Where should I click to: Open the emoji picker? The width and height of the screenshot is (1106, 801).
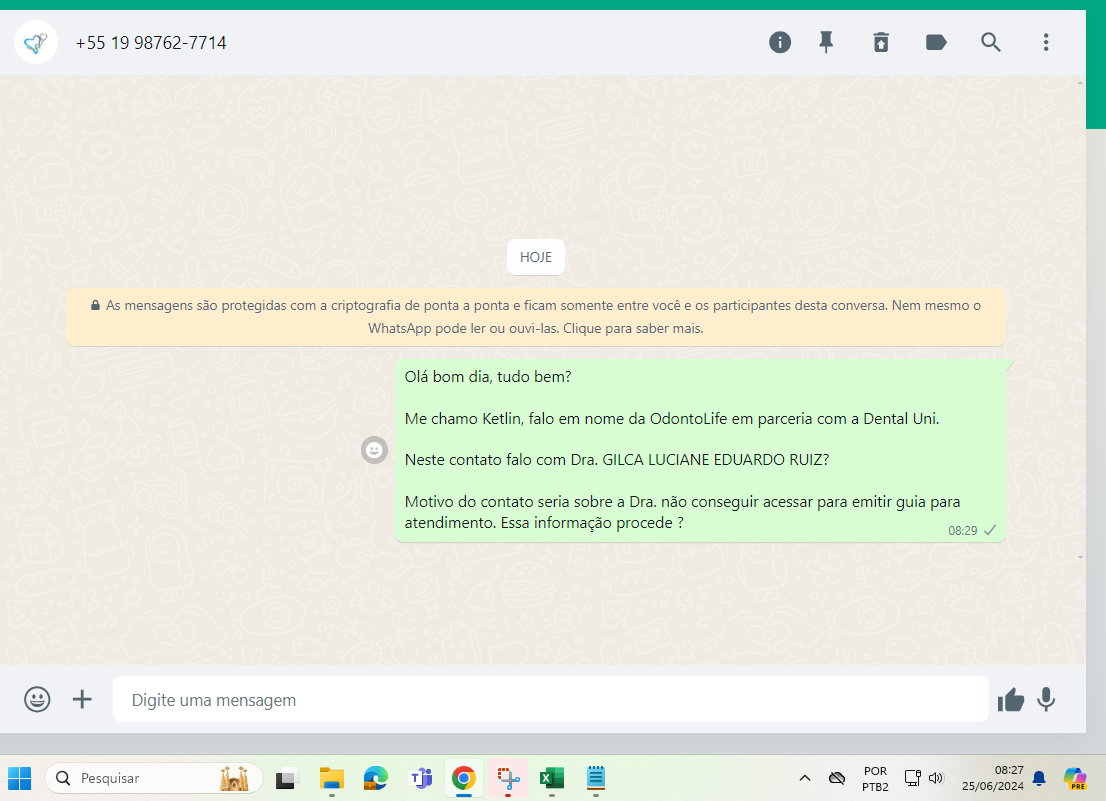(x=37, y=699)
